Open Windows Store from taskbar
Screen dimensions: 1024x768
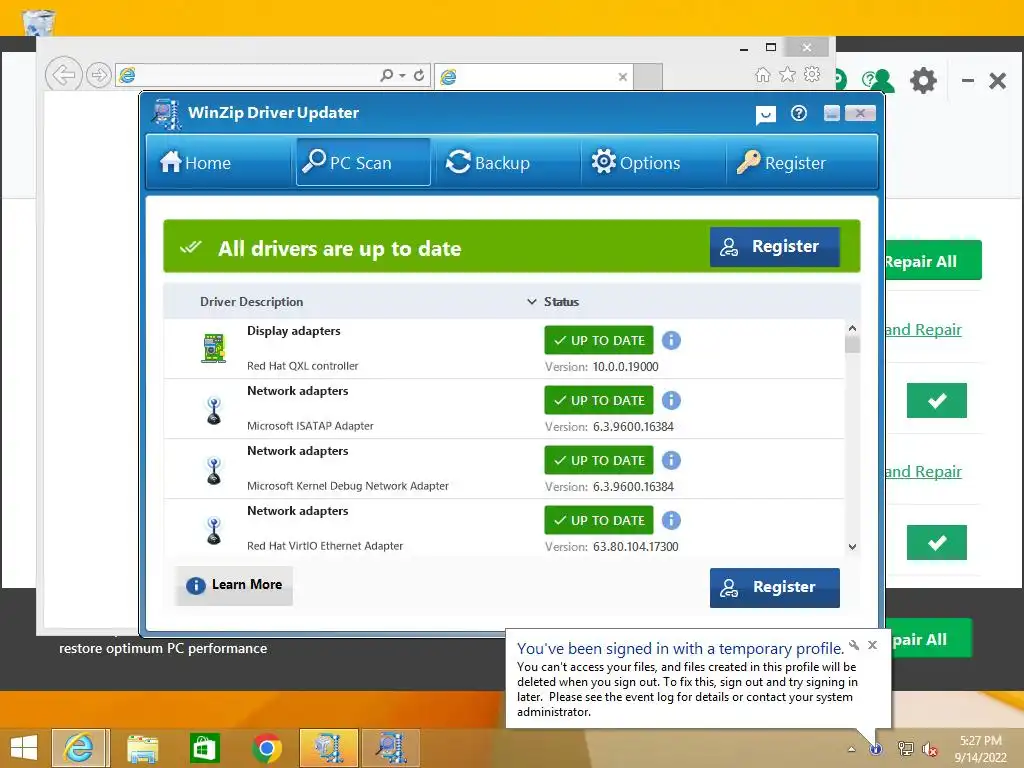tap(204, 748)
